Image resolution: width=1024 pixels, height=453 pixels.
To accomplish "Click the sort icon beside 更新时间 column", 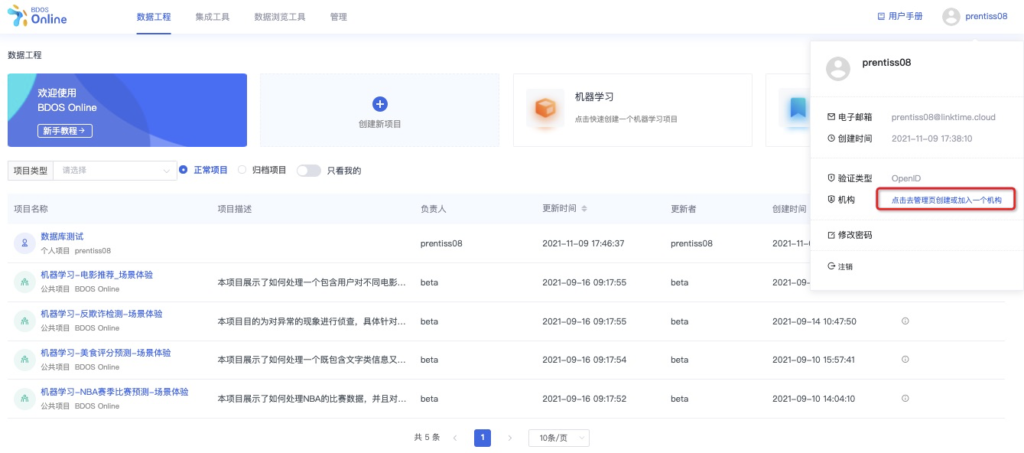I will pyautogui.click(x=584, y=209).
